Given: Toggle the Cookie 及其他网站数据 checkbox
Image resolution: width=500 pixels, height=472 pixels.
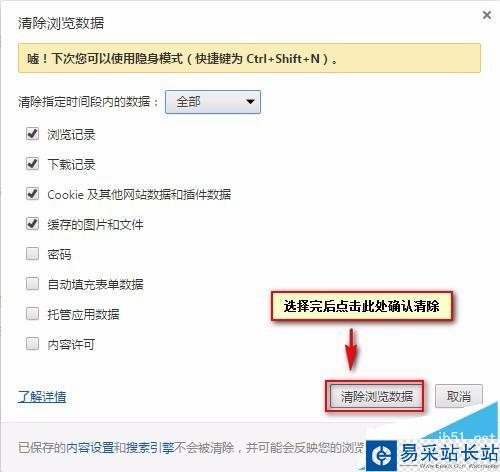Looking at the screenshot, I should point(32,194).
